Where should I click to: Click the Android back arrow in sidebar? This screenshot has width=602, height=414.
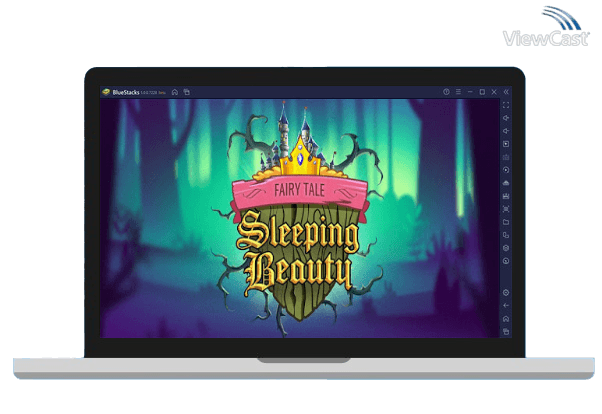506,306
